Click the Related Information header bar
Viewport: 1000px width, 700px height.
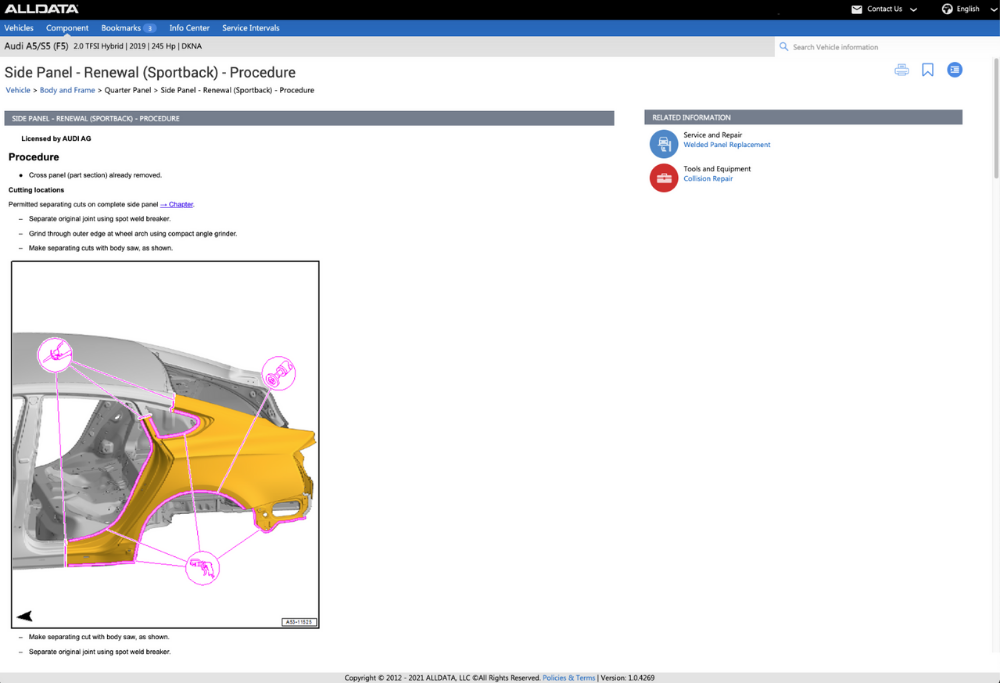click(x=803, y=117)
